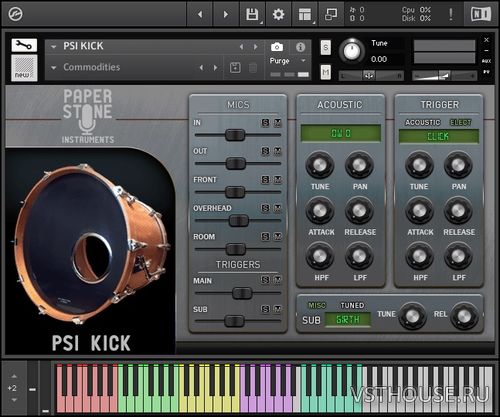This screenshot has width=500, height=417.
Task: Open the TRIGGER CLICK sample display
Action: (439, 136)
